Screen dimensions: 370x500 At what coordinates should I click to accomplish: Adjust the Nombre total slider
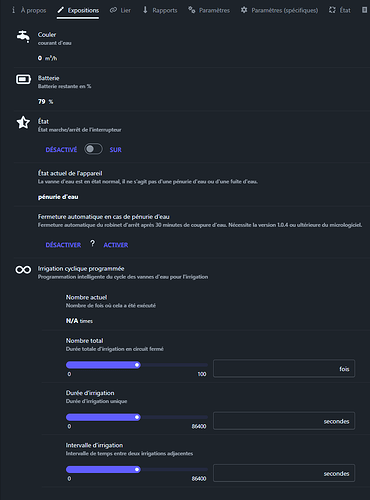coord(137,365)
